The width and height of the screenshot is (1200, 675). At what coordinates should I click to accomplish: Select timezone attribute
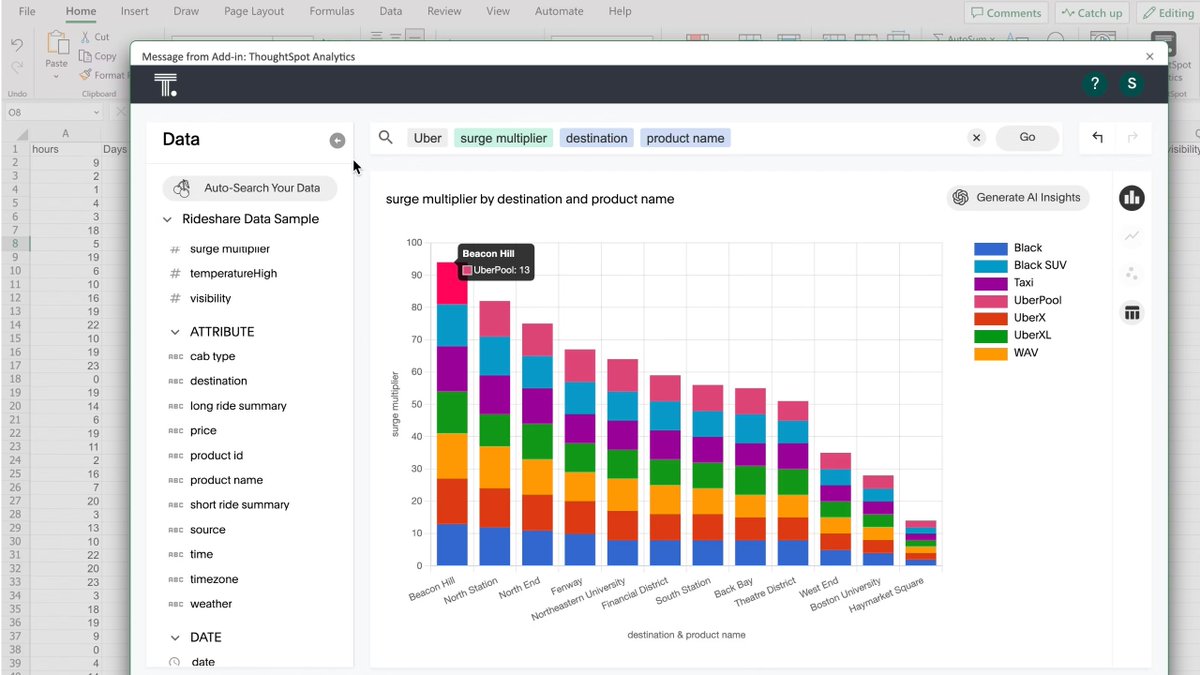pos(214,579)
